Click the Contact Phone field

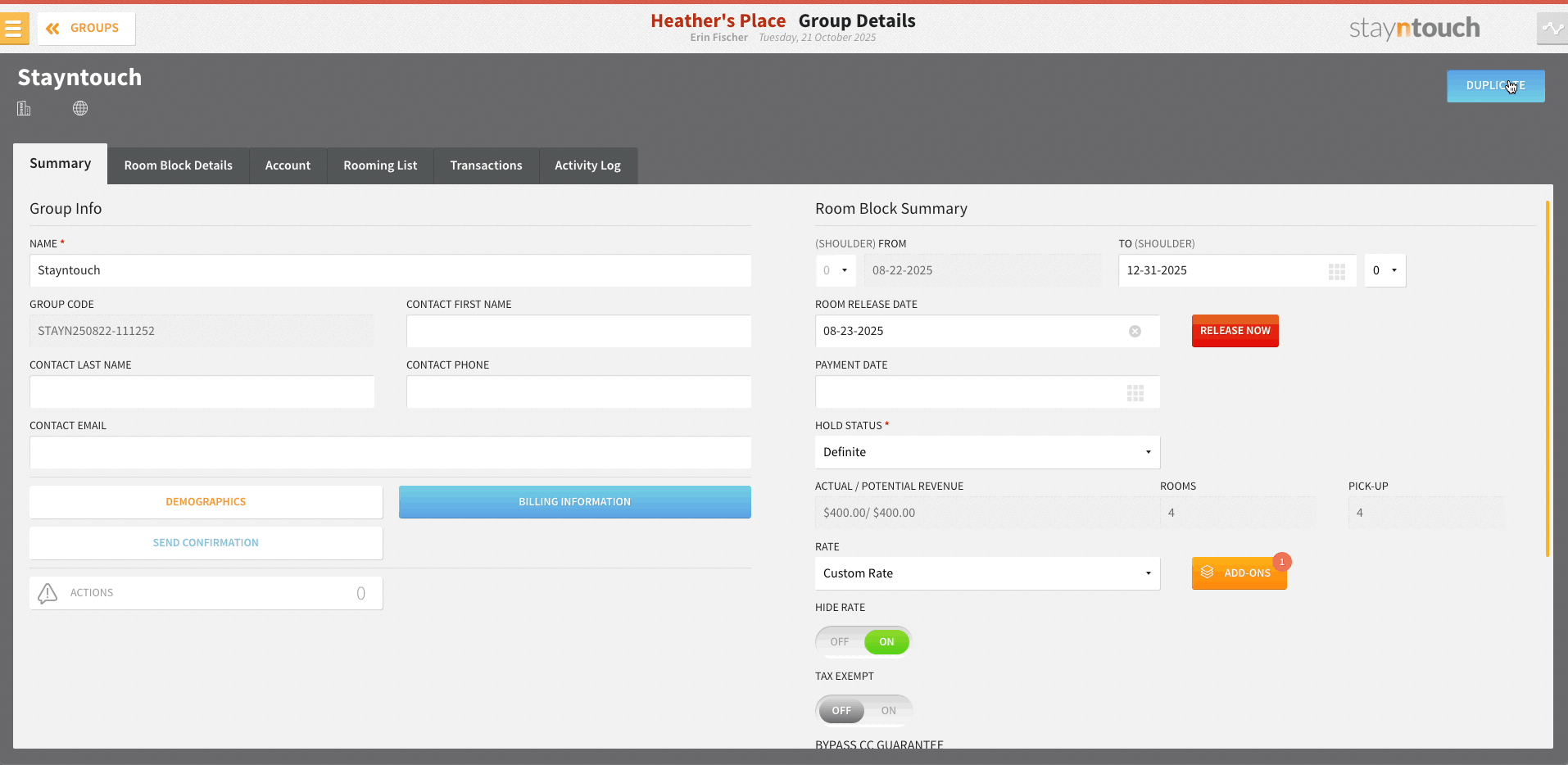tap(578, 392)
